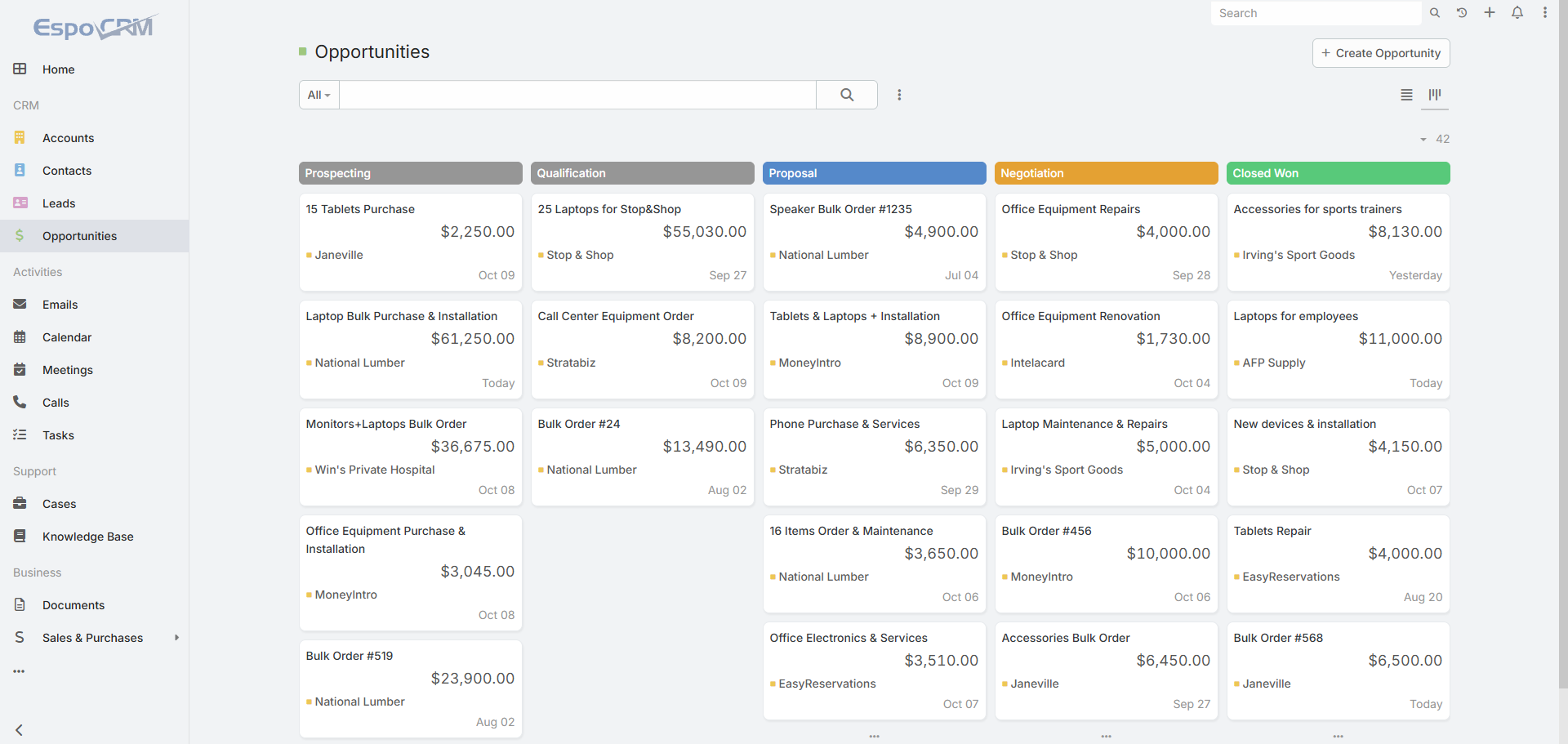Open the Irving's Sport Goods account link under Accessories for sports trainers
Image resolution: width=1568 pixels, height=744 pixels.
click(x=1298, y=255)
